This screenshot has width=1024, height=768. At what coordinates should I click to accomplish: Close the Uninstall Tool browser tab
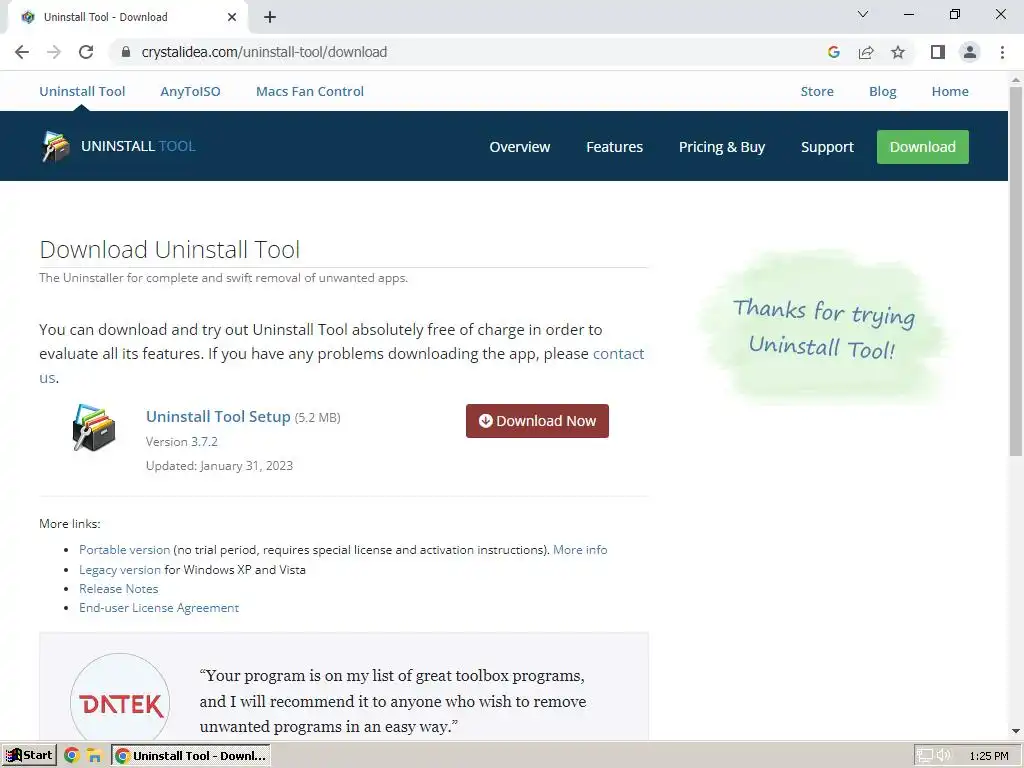click(232, 17)
